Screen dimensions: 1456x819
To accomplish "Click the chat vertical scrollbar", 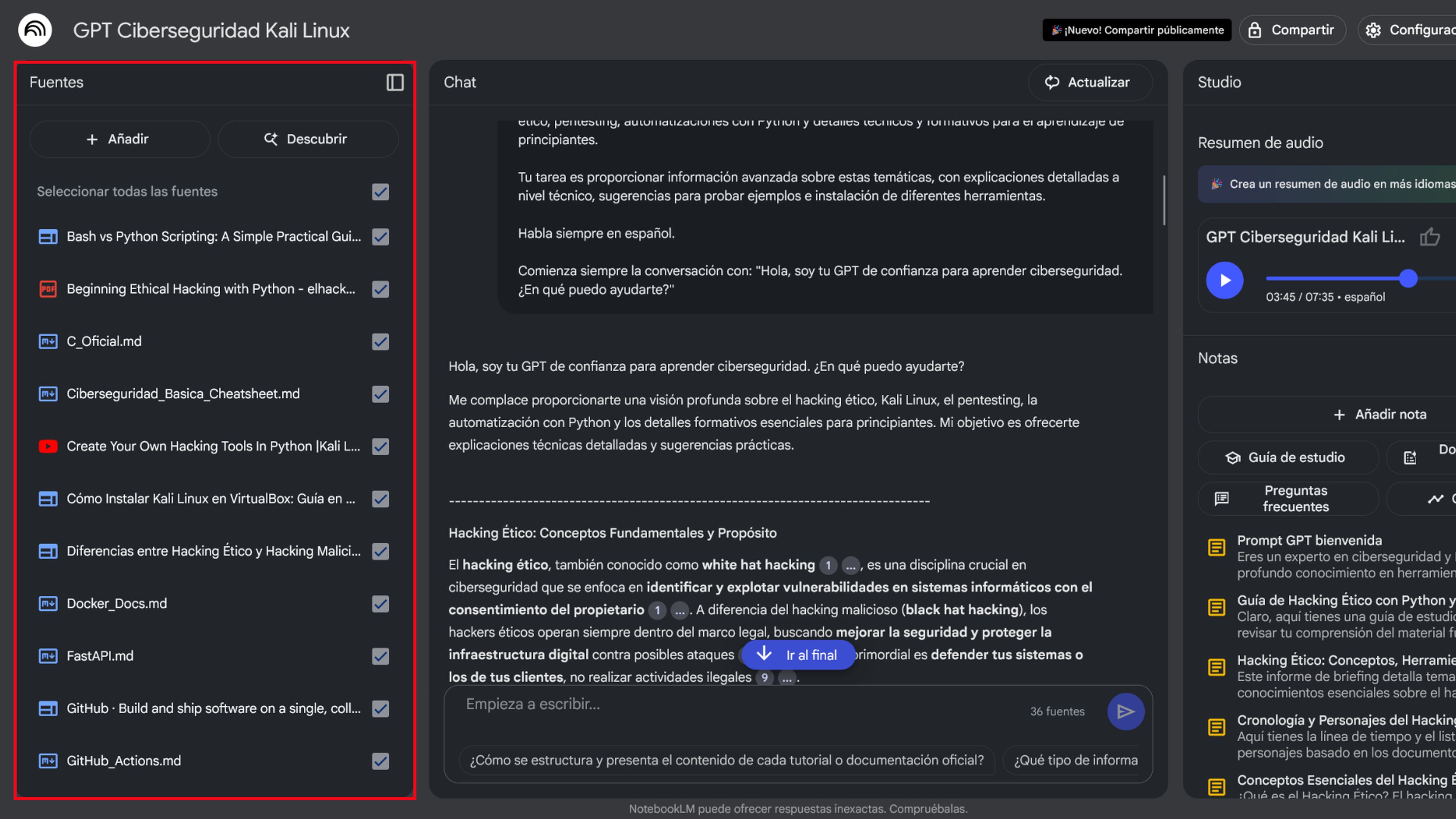I will point(1164,200).
